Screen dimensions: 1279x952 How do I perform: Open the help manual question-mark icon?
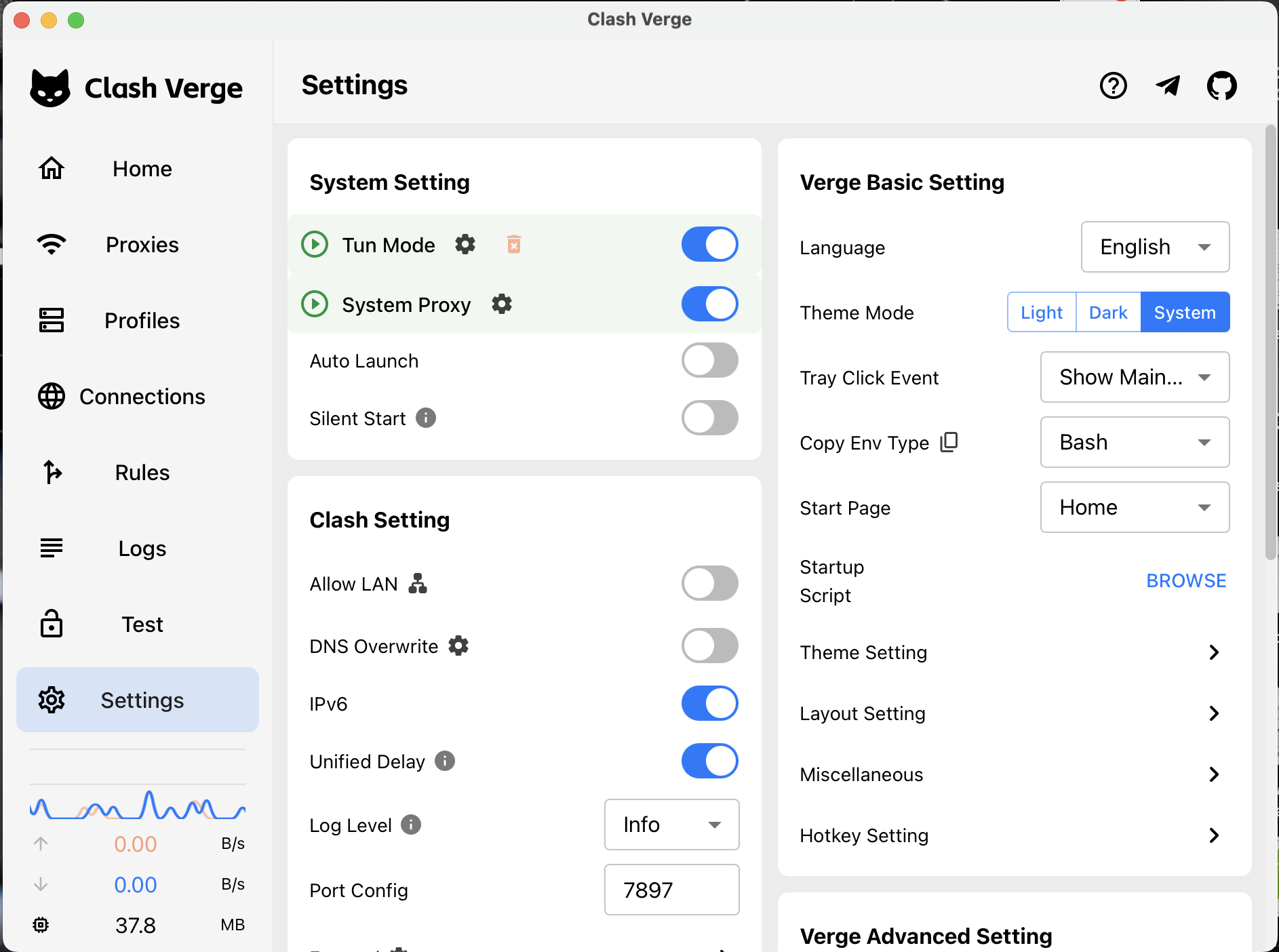click(x=1114, y=86)
